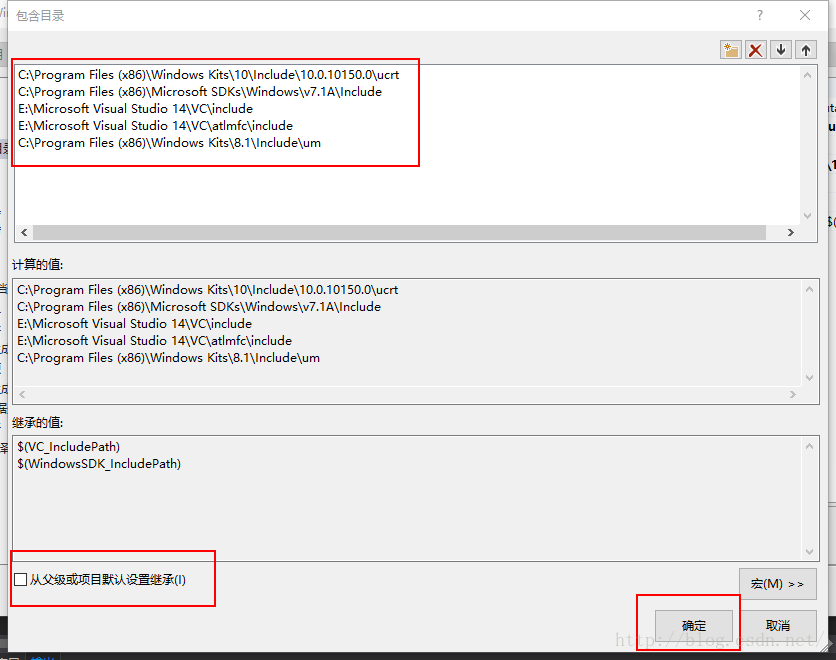Expand macros with 宏(M) >> button
The width and height of the screenshot is (836, 660).
[x=777, y=584]
